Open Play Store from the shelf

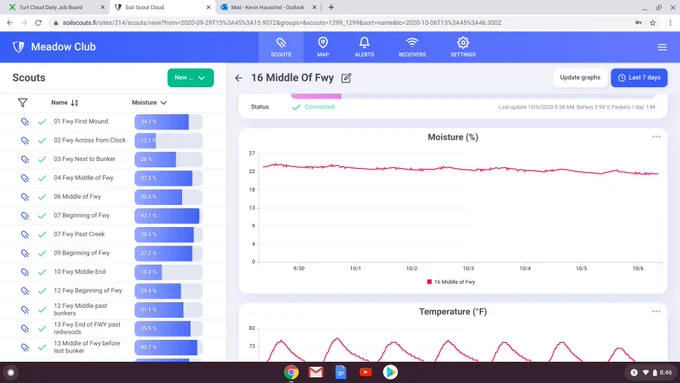[390, 372]
